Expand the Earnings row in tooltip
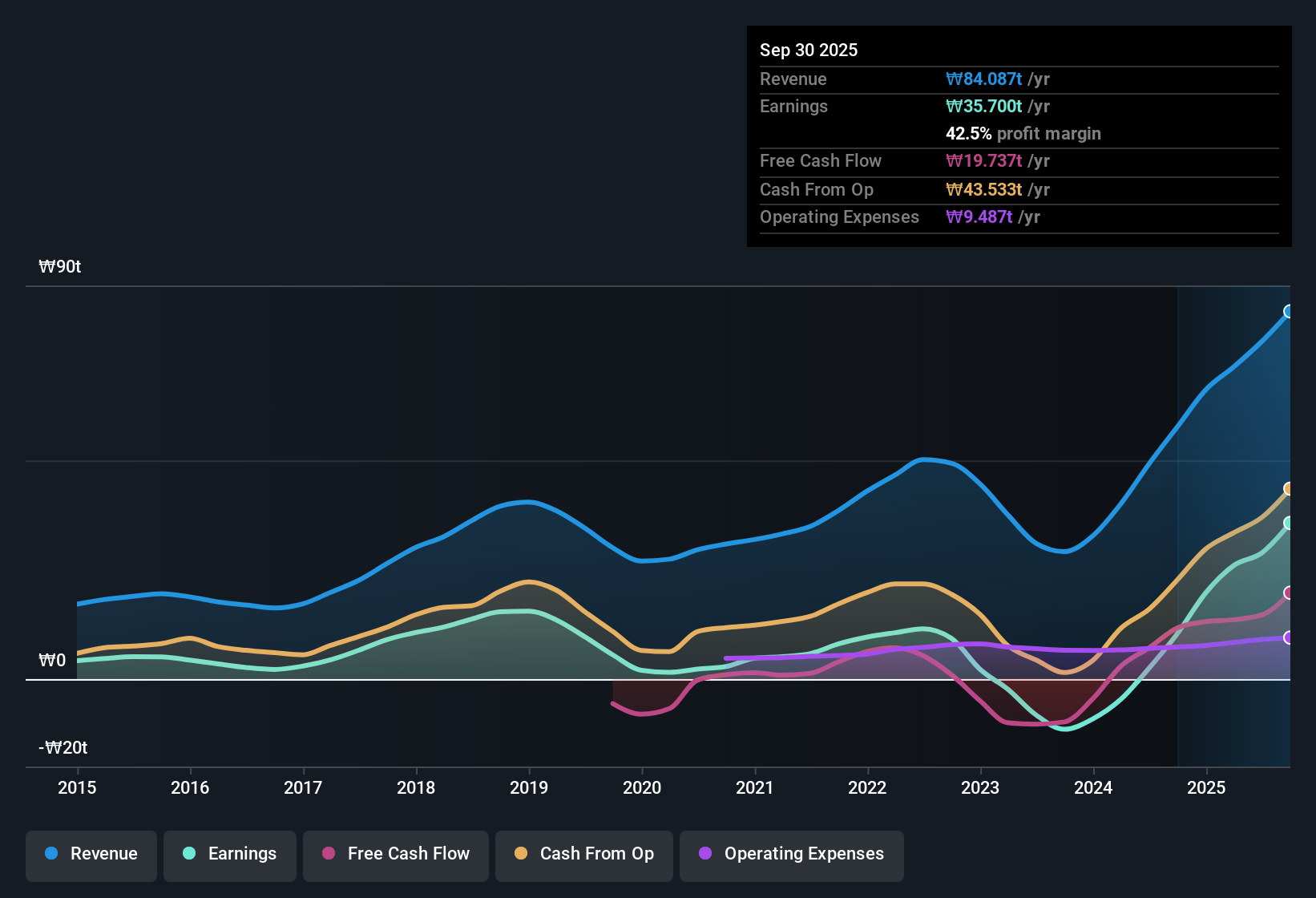The width and height of the screenshot is (1316, 898). coord(793,106)
